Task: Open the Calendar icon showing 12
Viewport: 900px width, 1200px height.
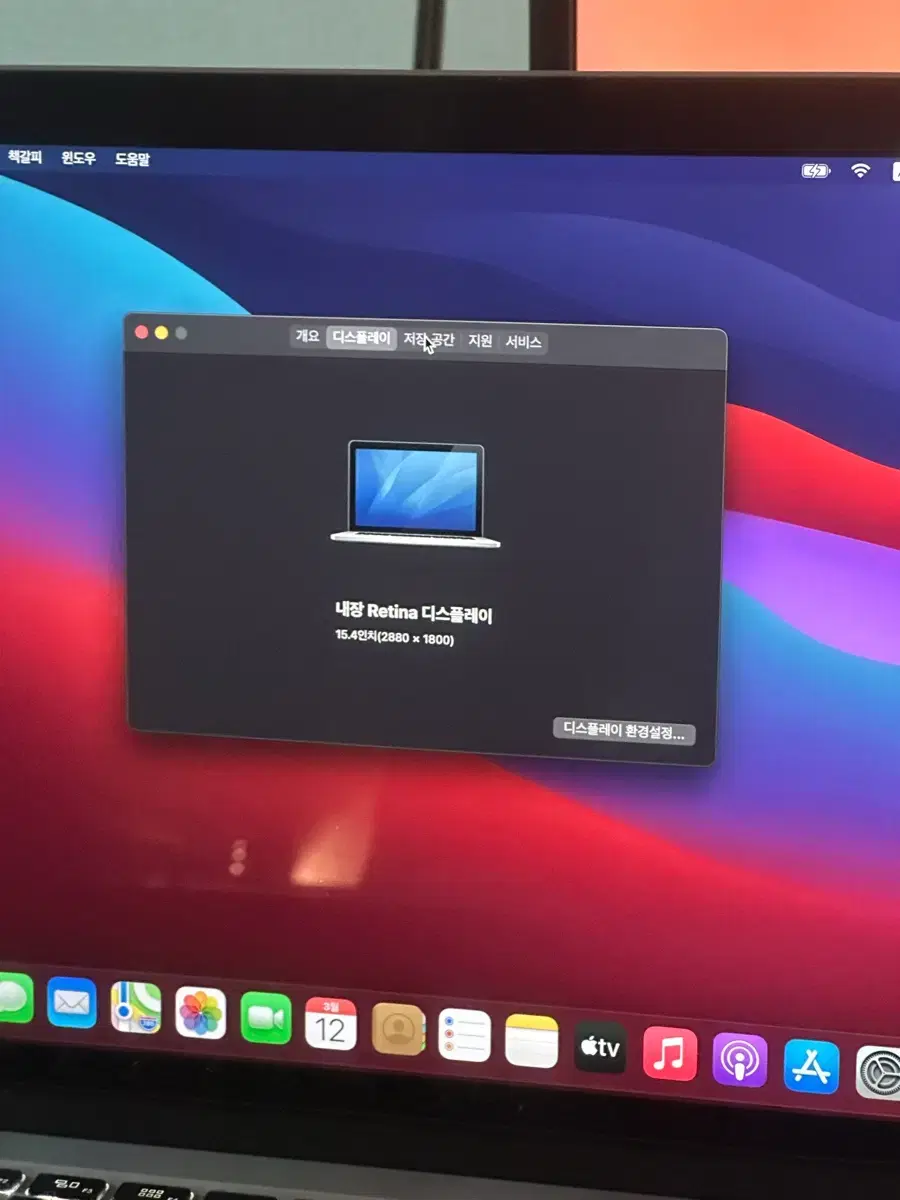Action: (x=330, y=1024)
